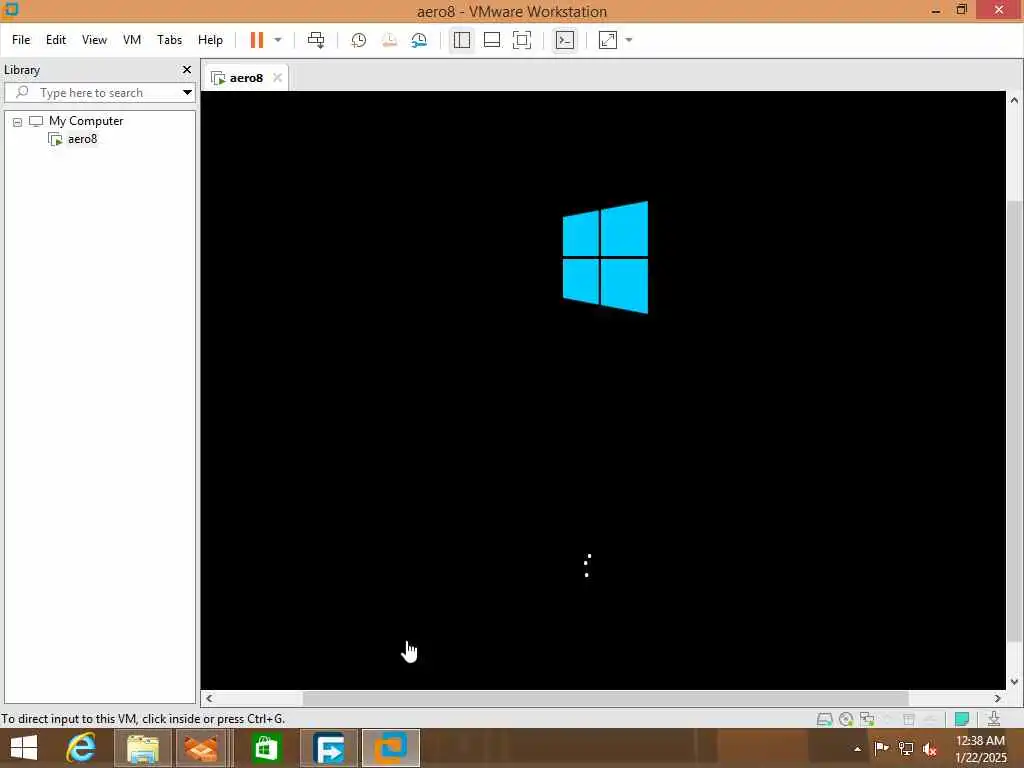The image size is (1024, 768).
Task: Click the hard disk status bar icon
Action: click(x=825, y=719)
